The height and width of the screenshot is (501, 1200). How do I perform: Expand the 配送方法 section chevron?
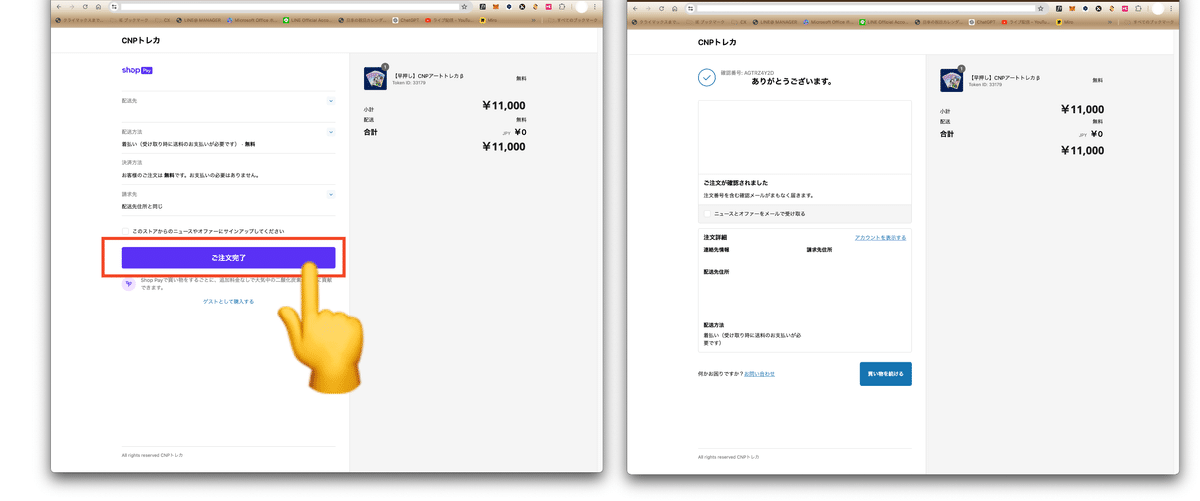[331, 132]
